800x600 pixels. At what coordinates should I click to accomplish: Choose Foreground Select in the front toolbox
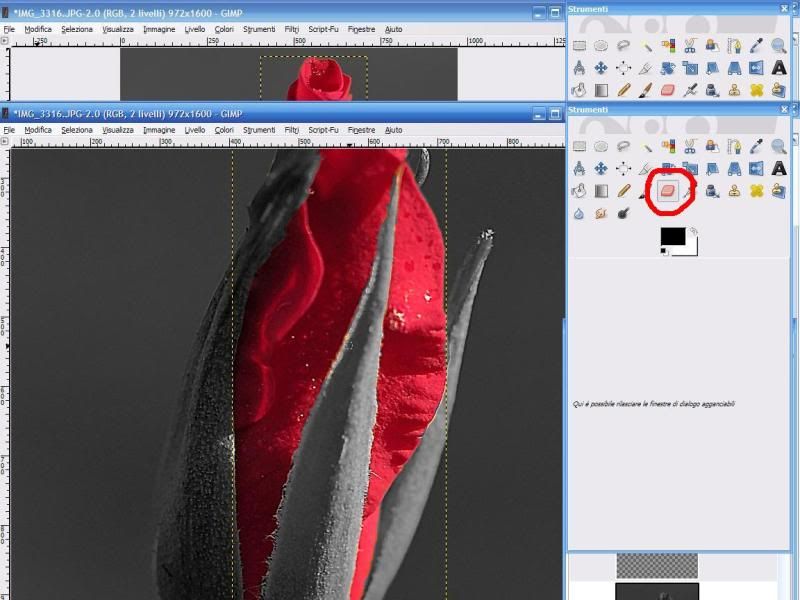pos(712,147)
